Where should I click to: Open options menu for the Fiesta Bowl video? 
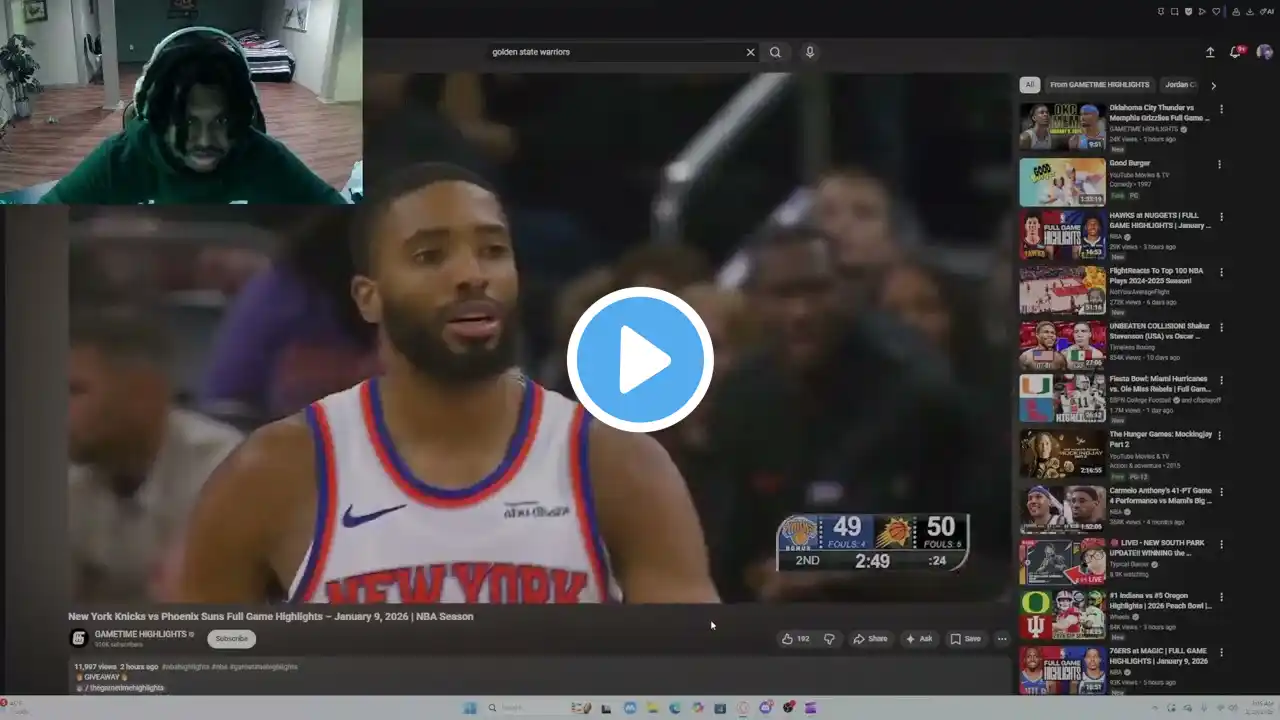(x=1220, y=381)
